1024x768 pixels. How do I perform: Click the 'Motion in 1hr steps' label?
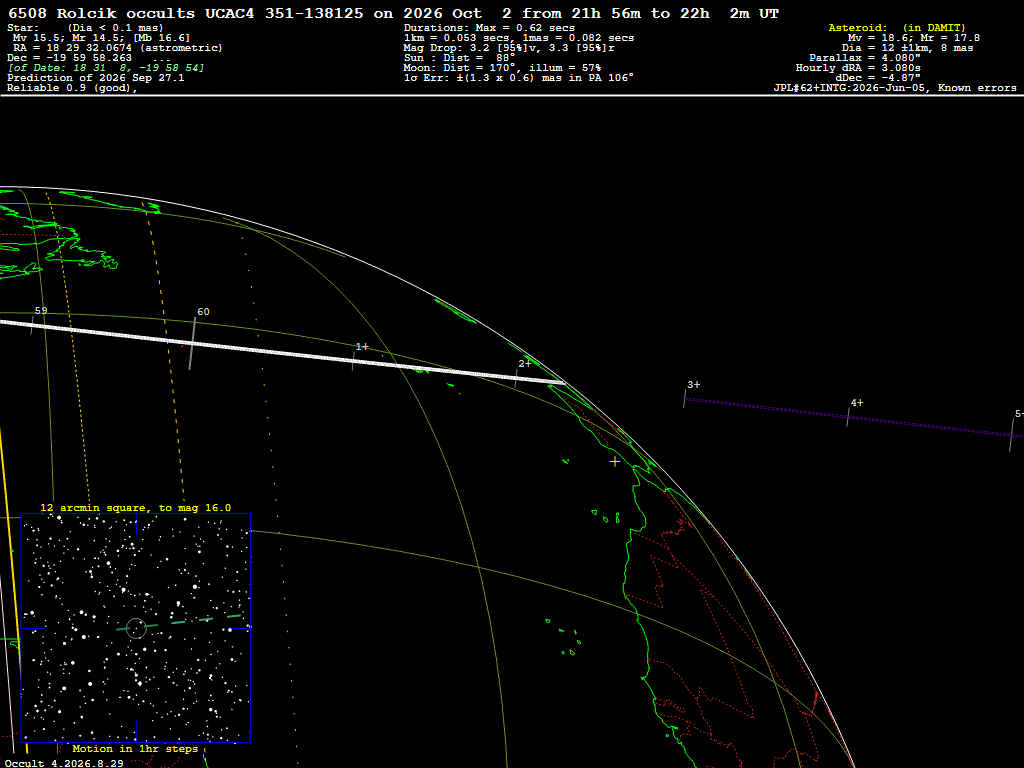[x=135, y=748]
